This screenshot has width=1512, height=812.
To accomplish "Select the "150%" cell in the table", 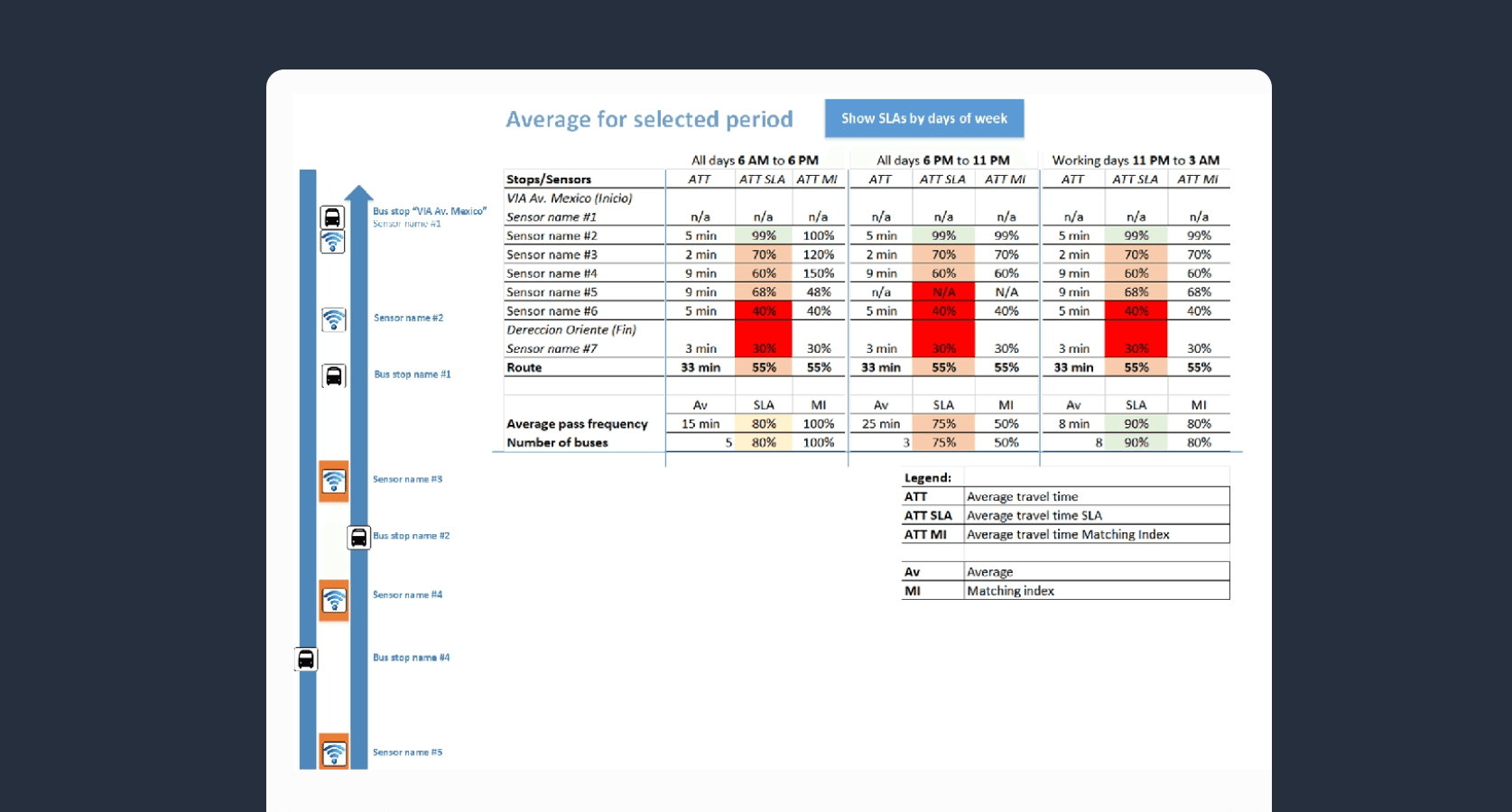I will coord(819,274).
